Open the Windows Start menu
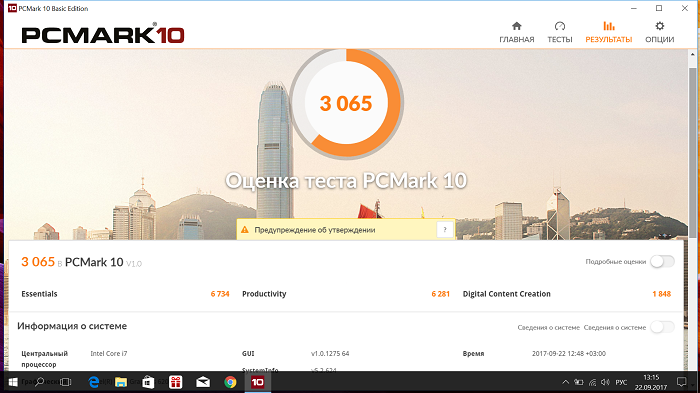The image size is (700, 393). (13, 382)
